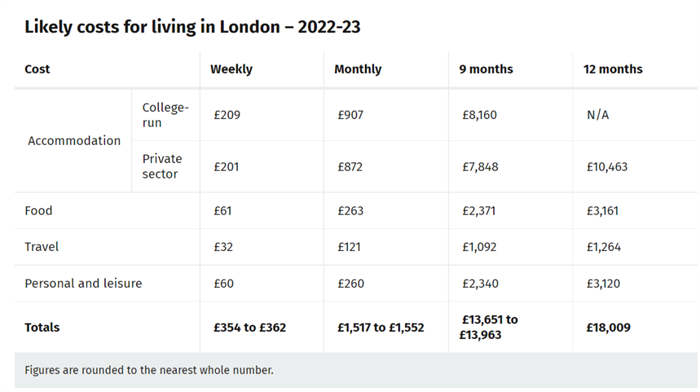Click the N/A cell for college-run

tap(598, 115)
